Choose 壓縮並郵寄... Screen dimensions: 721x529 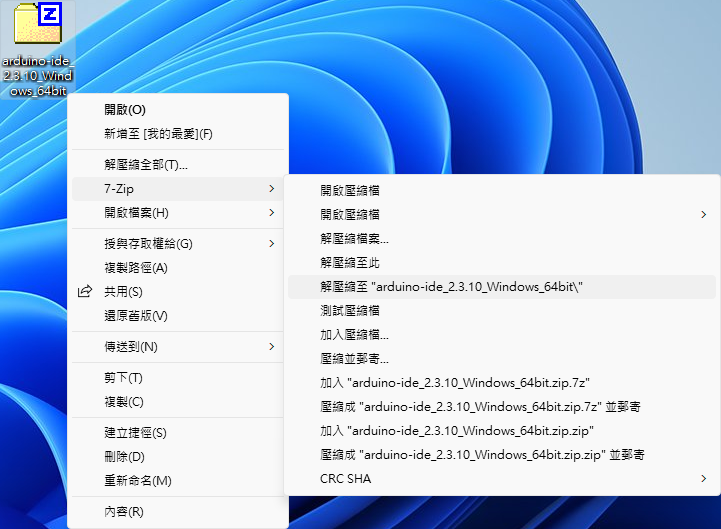[x=502, y=358]
